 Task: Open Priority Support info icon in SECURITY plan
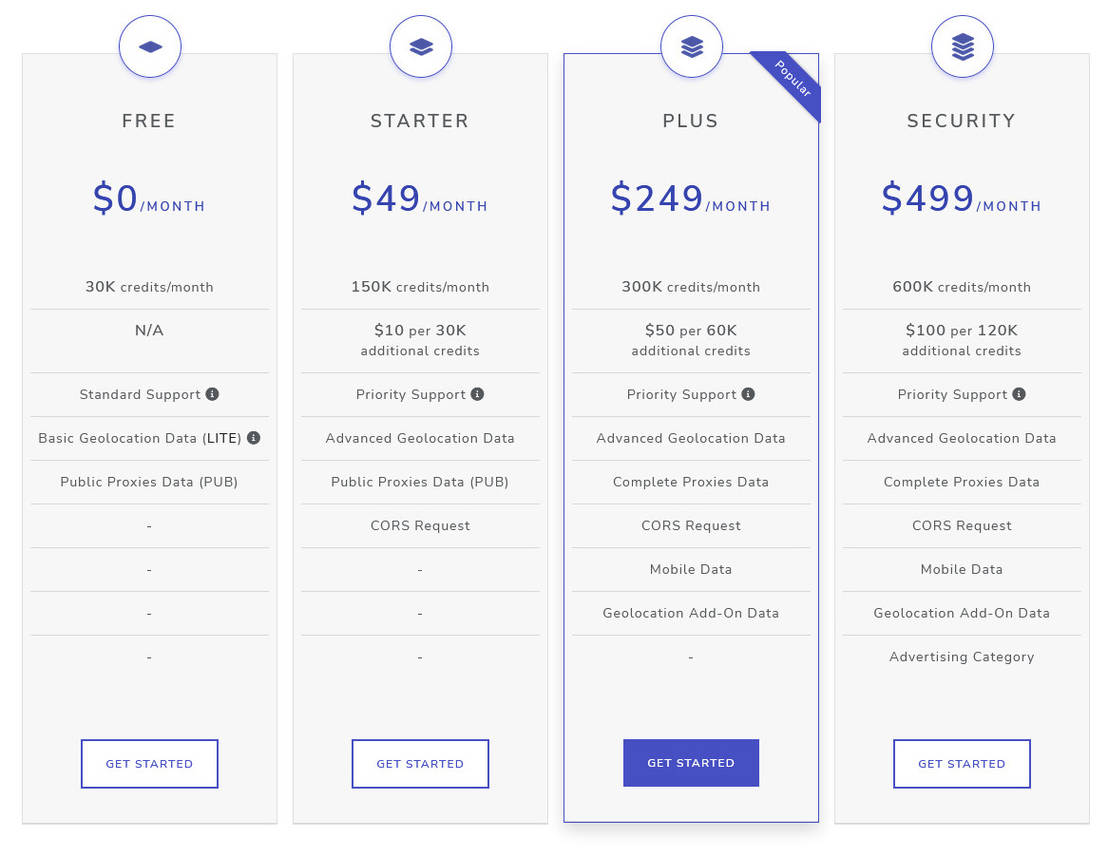click(x=1019, y=394)
